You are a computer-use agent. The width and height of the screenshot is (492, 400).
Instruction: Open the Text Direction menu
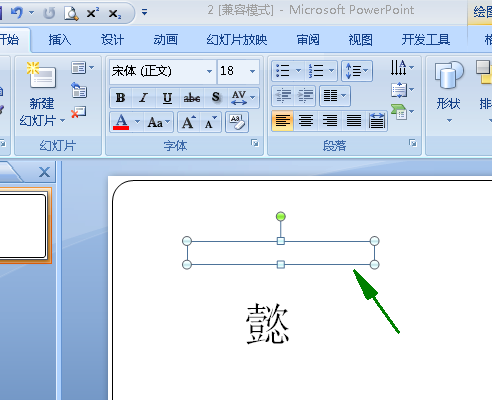tap(402, 68)
